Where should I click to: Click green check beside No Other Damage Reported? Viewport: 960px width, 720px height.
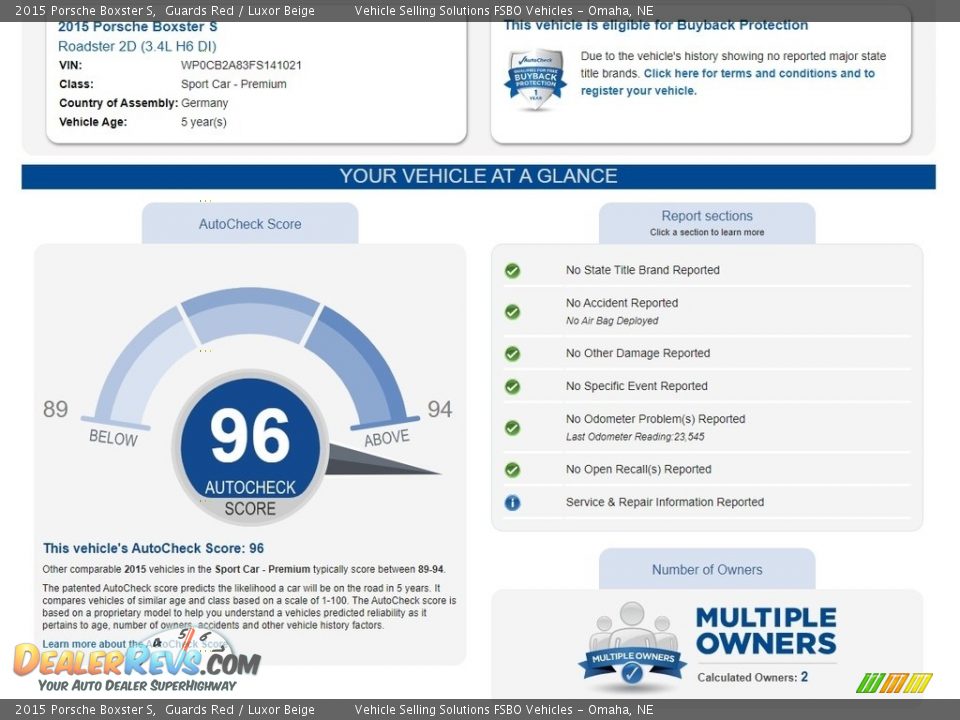pos(512,354)
